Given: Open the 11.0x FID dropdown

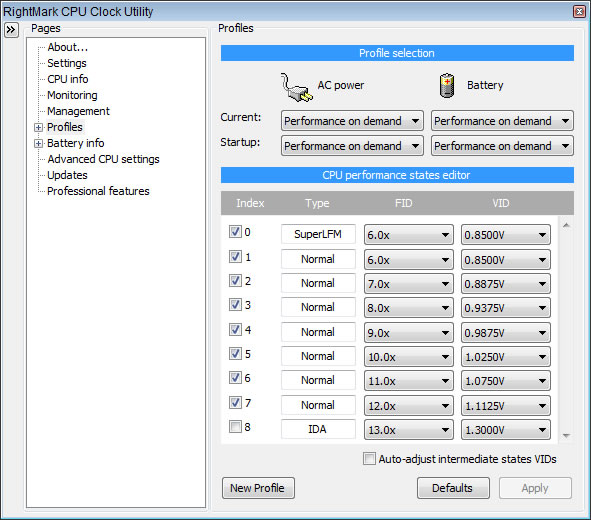Looking at the screenshot, I should (x=409, y=381).
